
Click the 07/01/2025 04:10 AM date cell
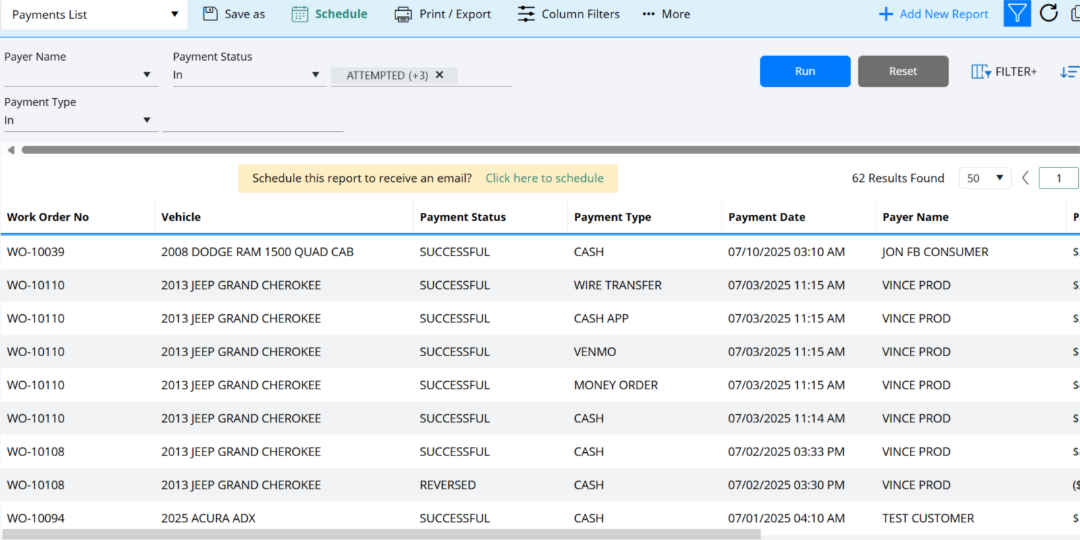coord(787,518)
